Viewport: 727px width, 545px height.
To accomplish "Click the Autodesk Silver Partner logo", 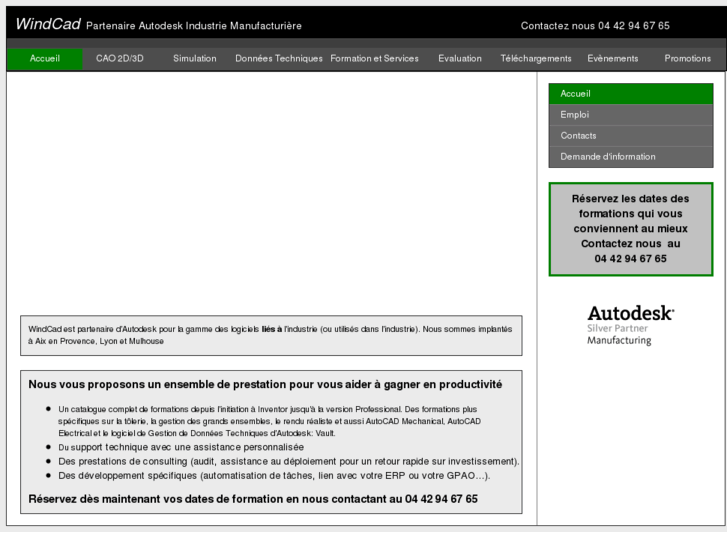I will [631, 325].
